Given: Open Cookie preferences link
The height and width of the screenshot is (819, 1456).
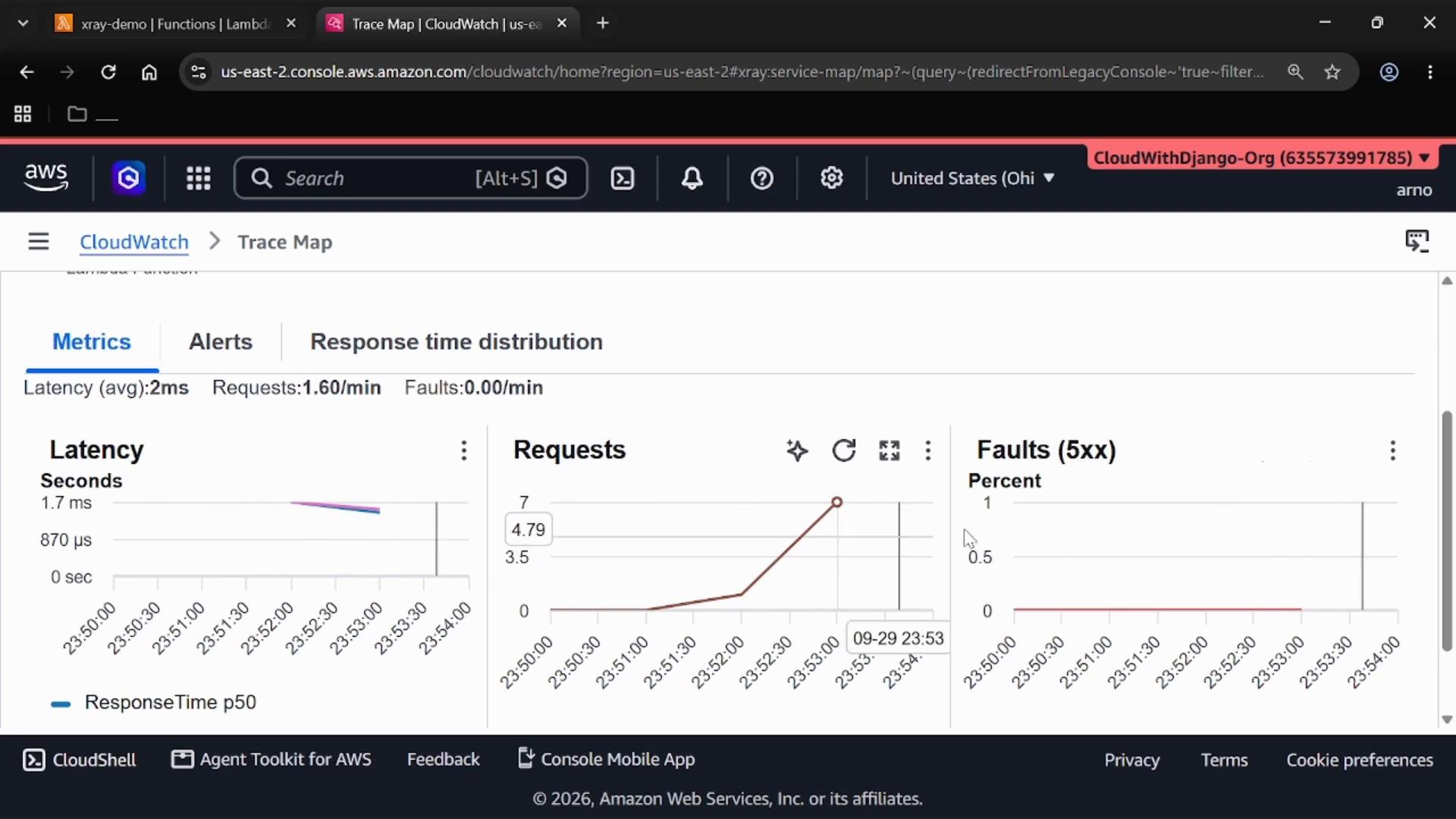Looking at the screenshot, I should (x=1360, y=760).
